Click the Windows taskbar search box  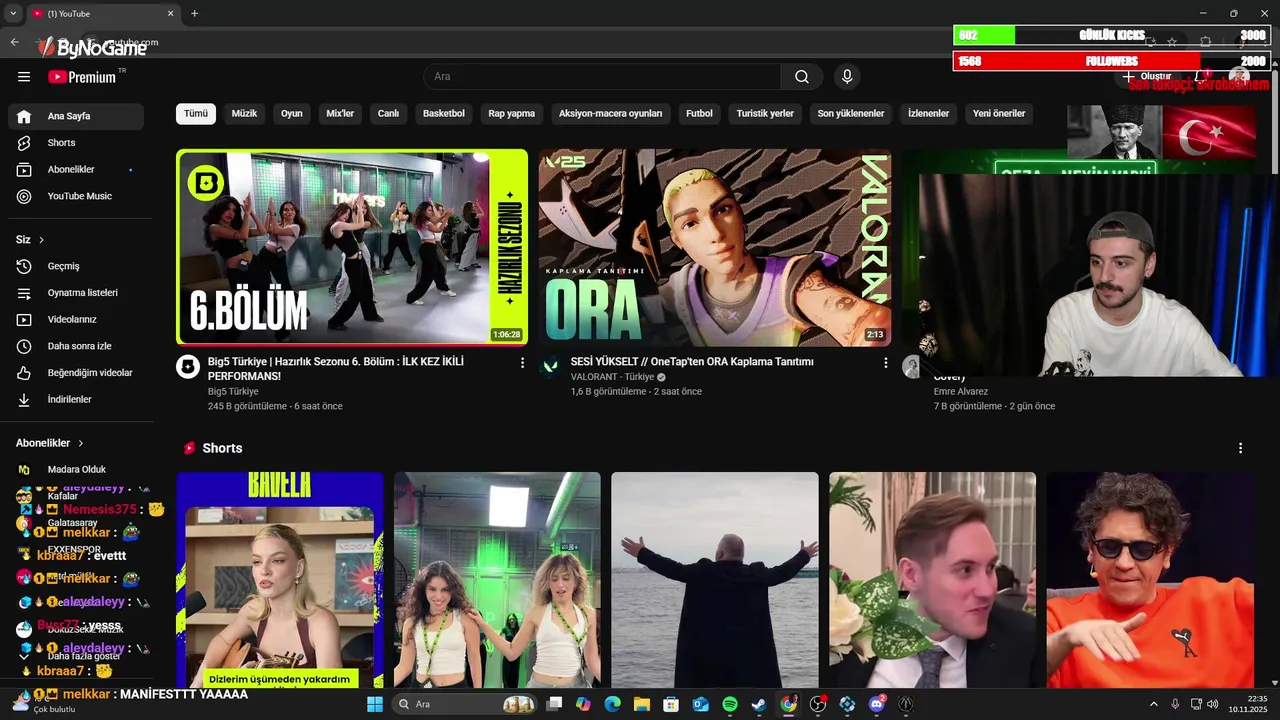(x=465, y=704)
